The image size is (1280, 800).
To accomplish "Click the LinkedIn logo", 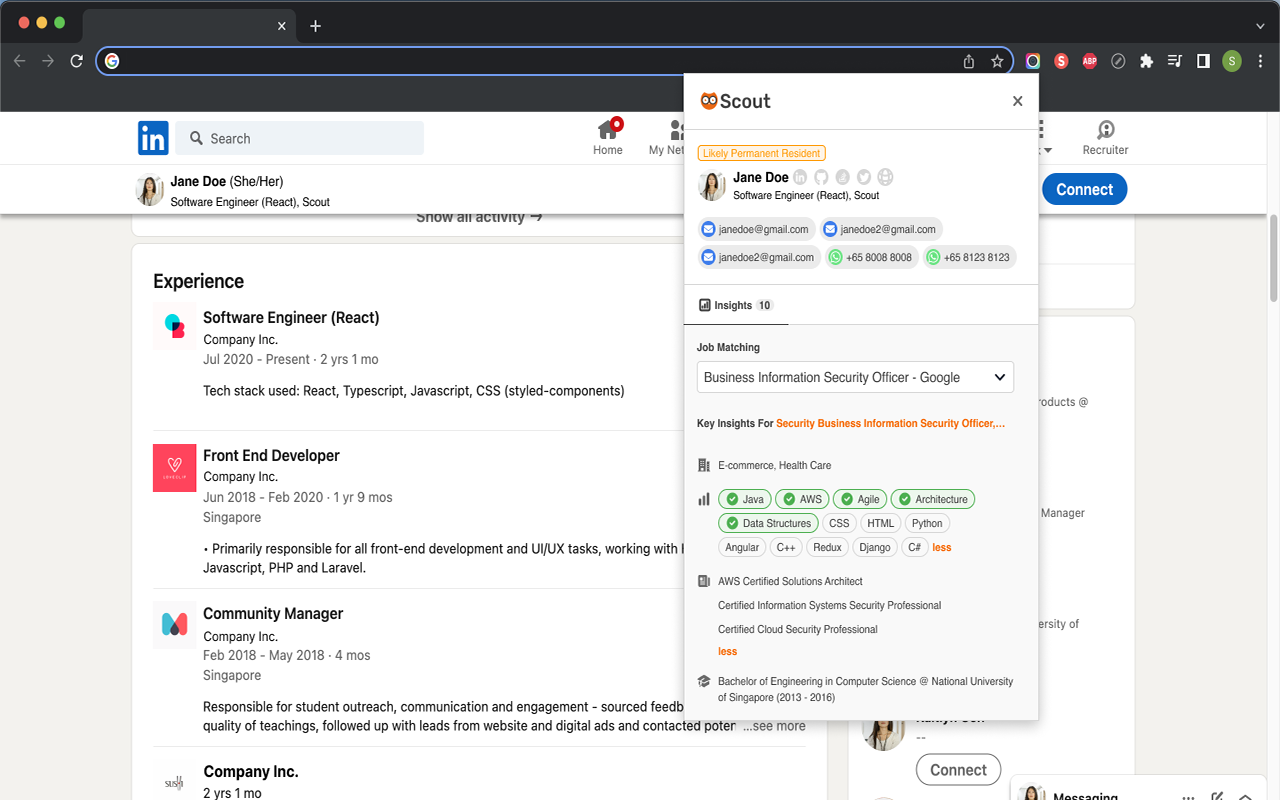I will coord(153,138).
